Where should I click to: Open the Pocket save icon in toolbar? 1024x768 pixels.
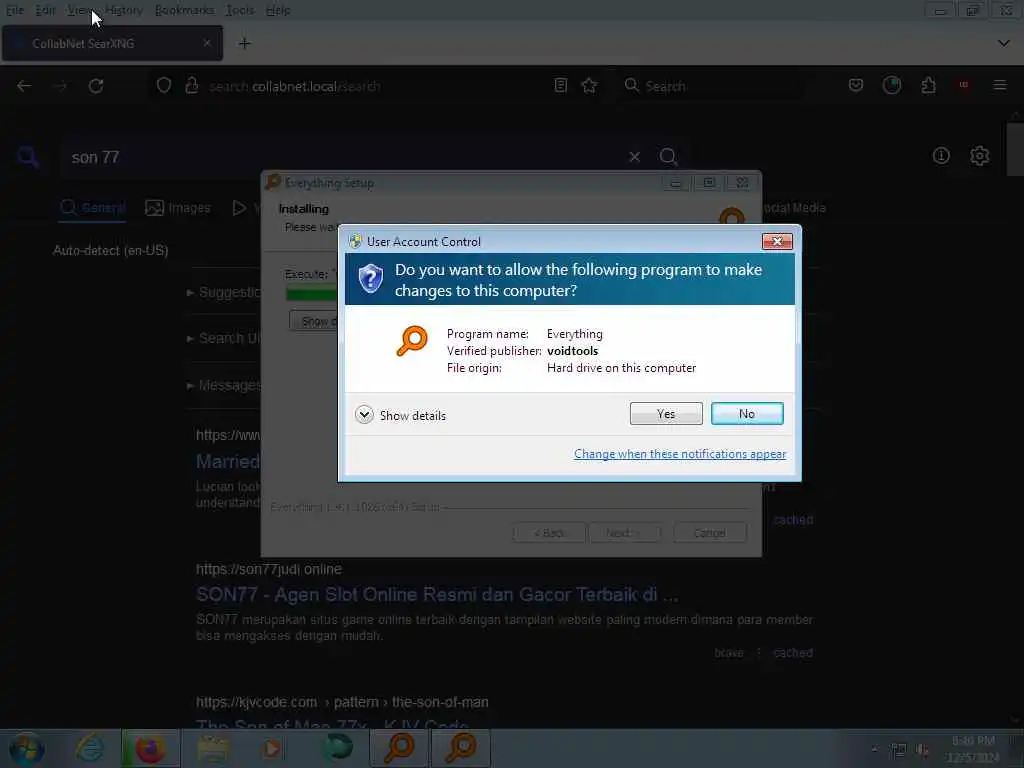pyautogui.click(x=856, y=86)
